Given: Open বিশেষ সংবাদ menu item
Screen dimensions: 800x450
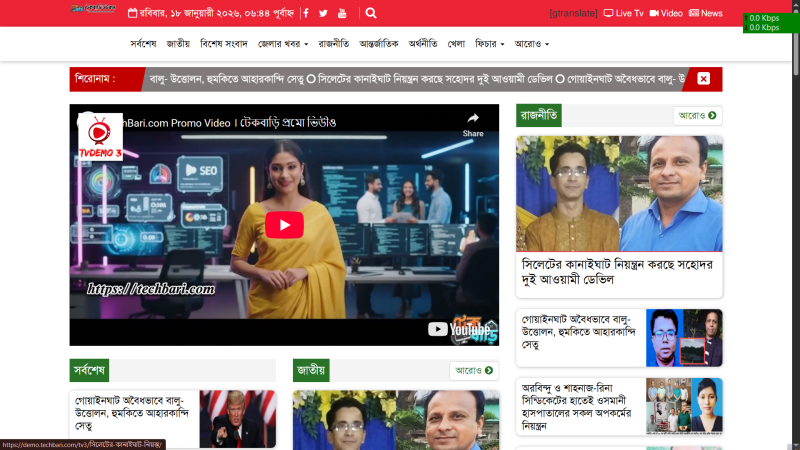Looking at the screenshot, I should [x=223, y=44].
